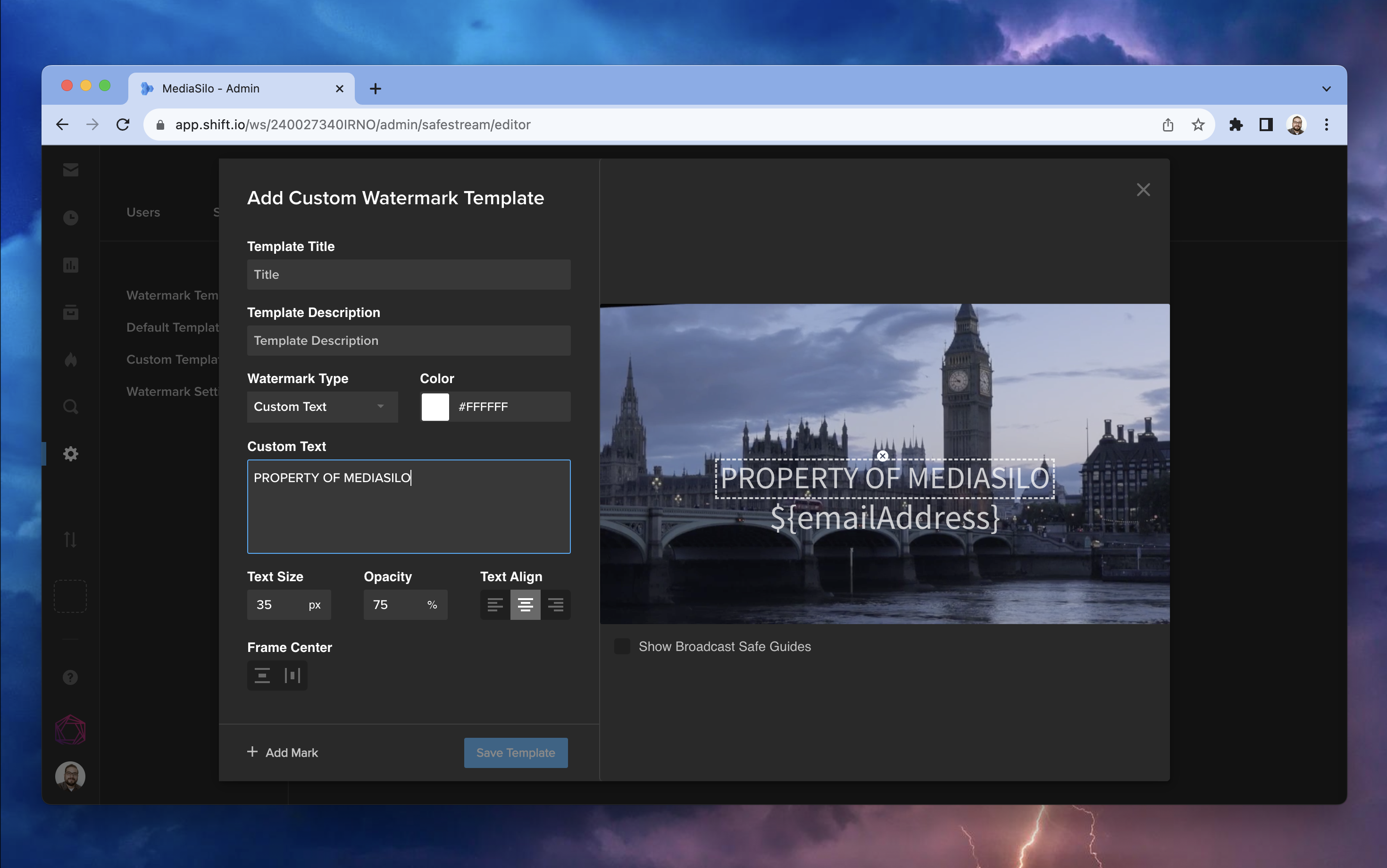Screen dimensions: 1387x868
Task: Select the MediaSilo - Admin browser tab
Action: point(241,88)
